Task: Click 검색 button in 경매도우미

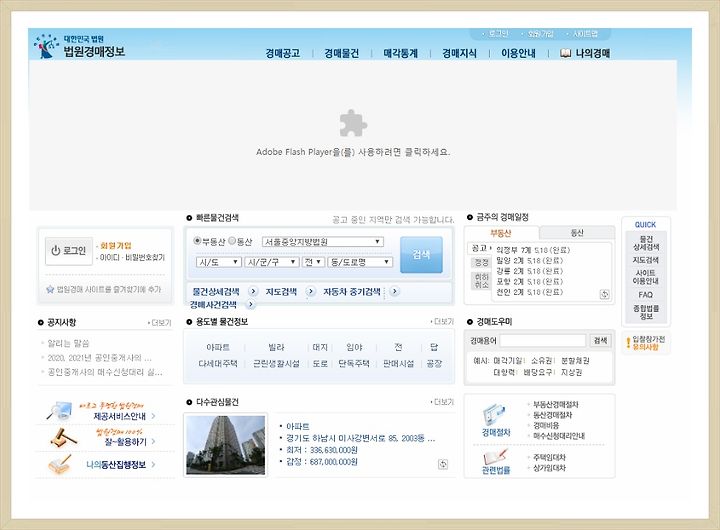Action: tap(600, 340)
